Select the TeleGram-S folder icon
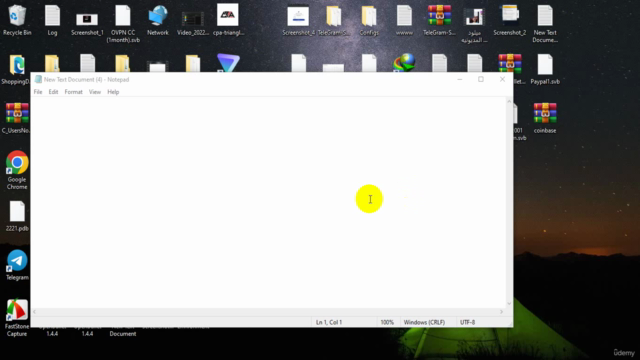 tap(333, 20)
